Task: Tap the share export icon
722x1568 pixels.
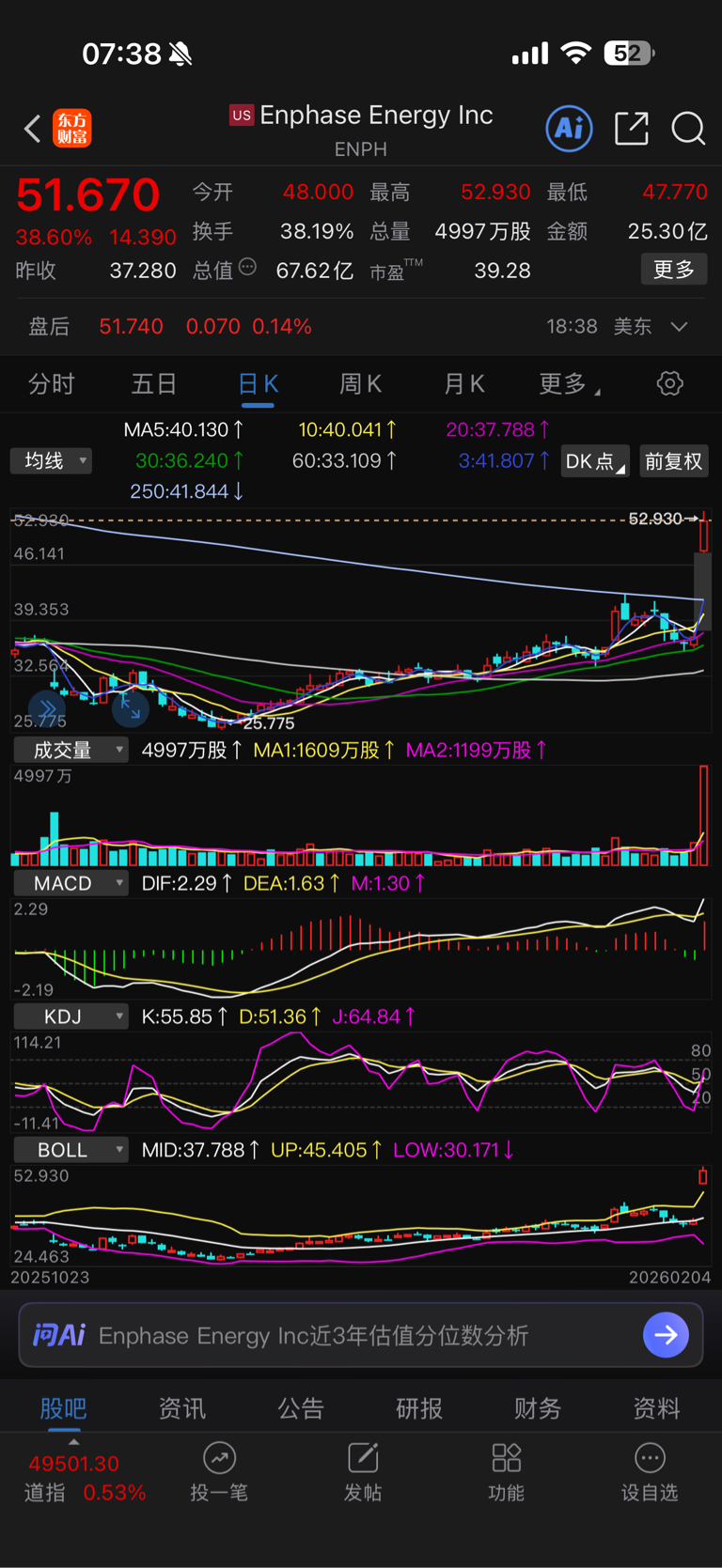Action: (x=632, y=128)
